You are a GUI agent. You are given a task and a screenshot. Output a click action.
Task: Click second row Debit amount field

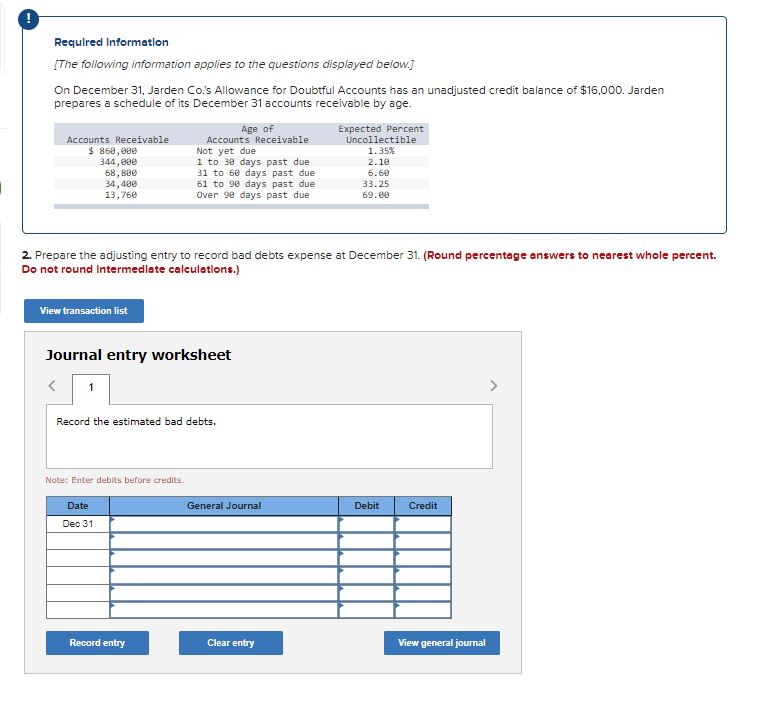[x=366, y=541]
